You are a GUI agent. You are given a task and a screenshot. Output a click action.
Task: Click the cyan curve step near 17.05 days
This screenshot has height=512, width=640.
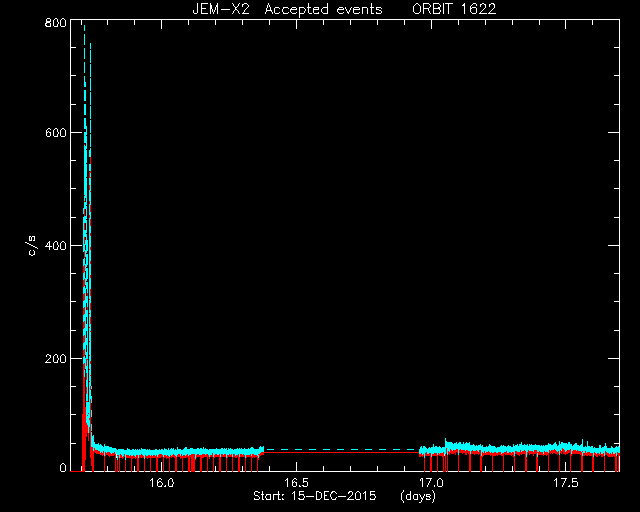coord(446,443)
